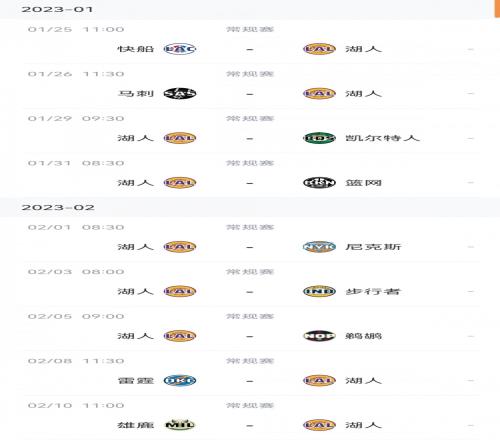Click the Spurs (SAS) team logo

coord(180,93)
